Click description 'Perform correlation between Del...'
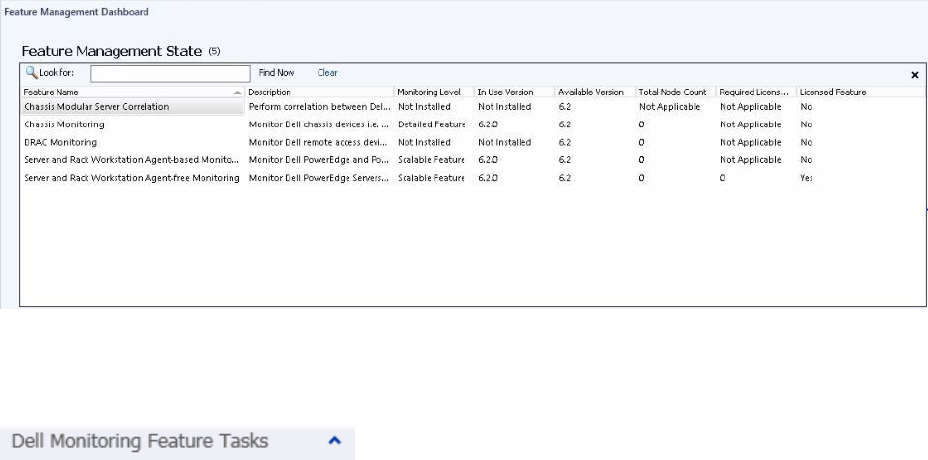This screenshot has width=928, height=460. pos(320,107)
